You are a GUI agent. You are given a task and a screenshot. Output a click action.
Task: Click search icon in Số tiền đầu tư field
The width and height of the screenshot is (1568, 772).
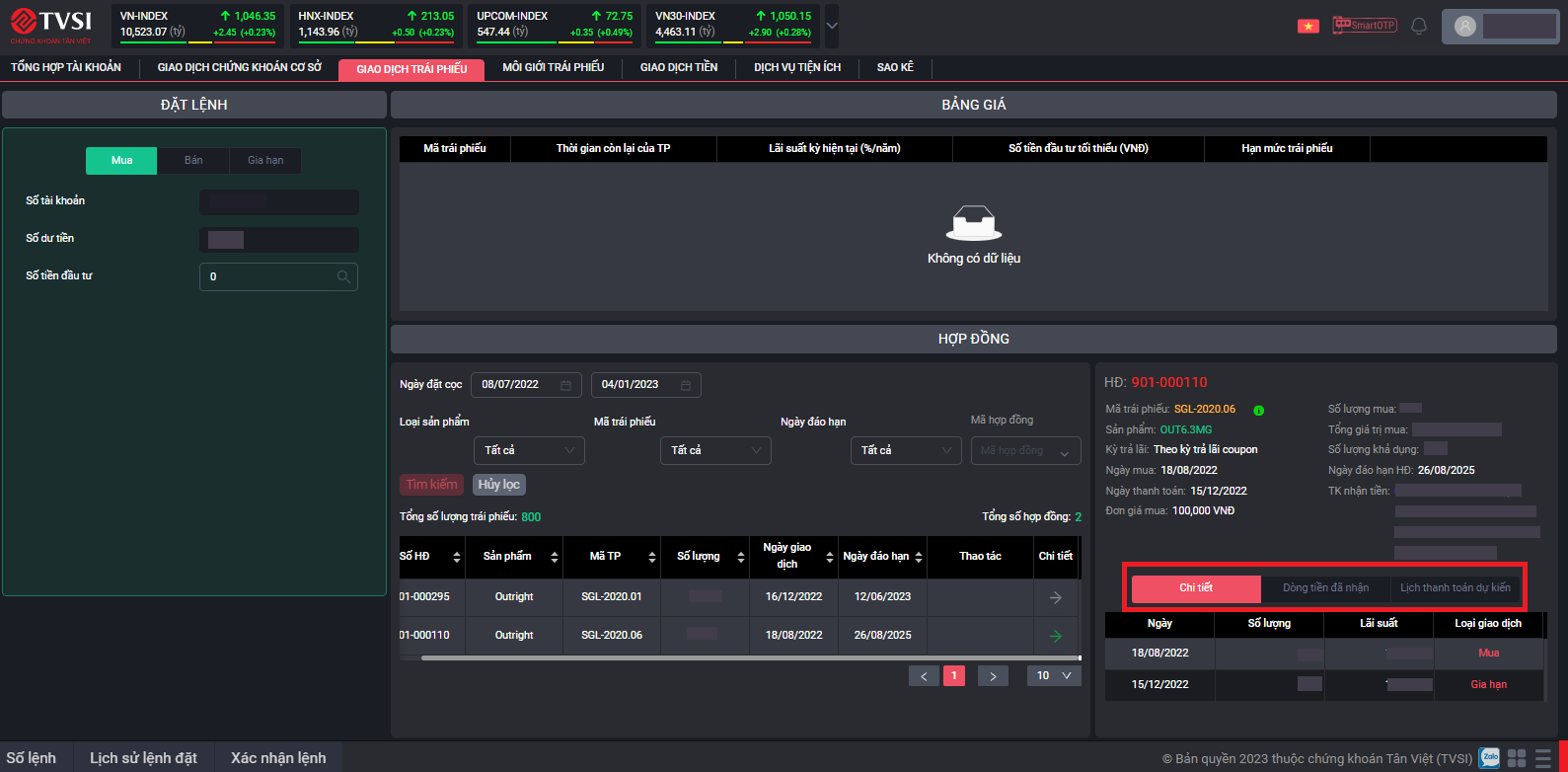(x=343, y=277)
